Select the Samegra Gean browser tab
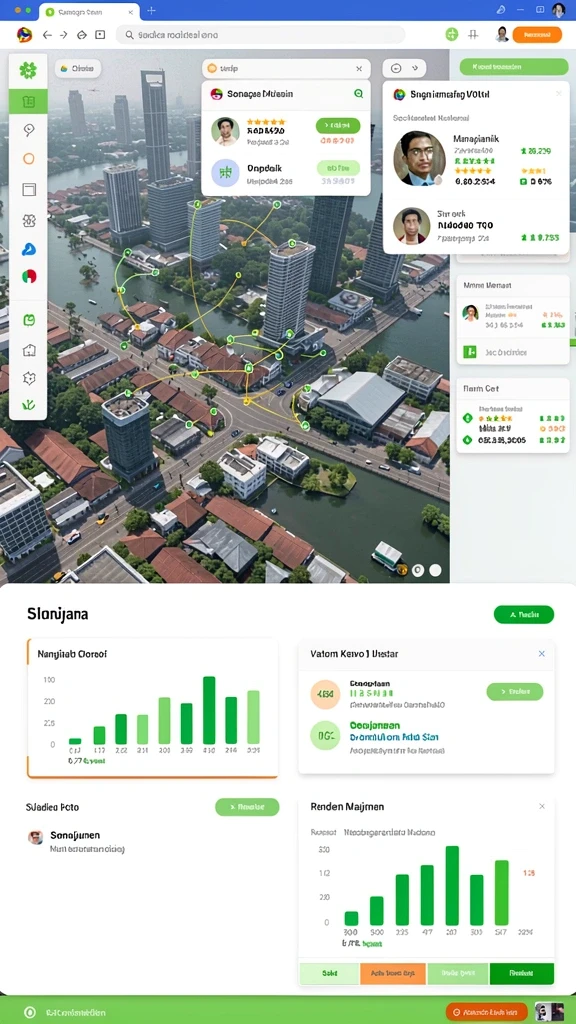Screen dimensions: 576x1024 coord(89,12)
